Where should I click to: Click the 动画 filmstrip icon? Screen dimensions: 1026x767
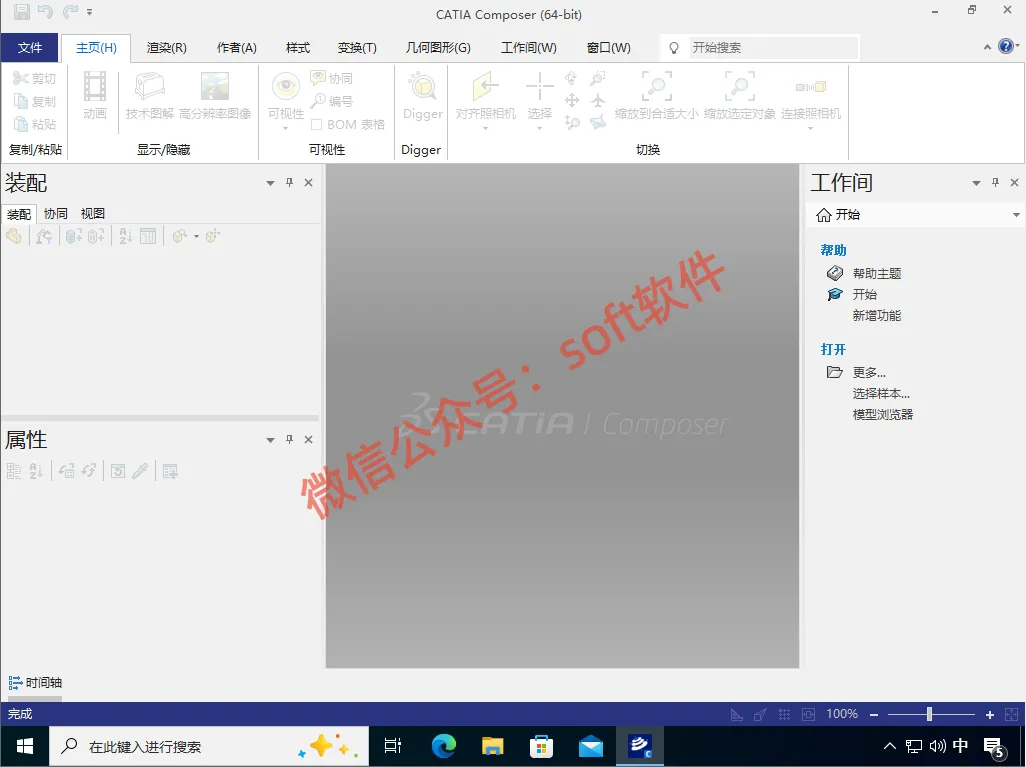[x=95, y=87]
